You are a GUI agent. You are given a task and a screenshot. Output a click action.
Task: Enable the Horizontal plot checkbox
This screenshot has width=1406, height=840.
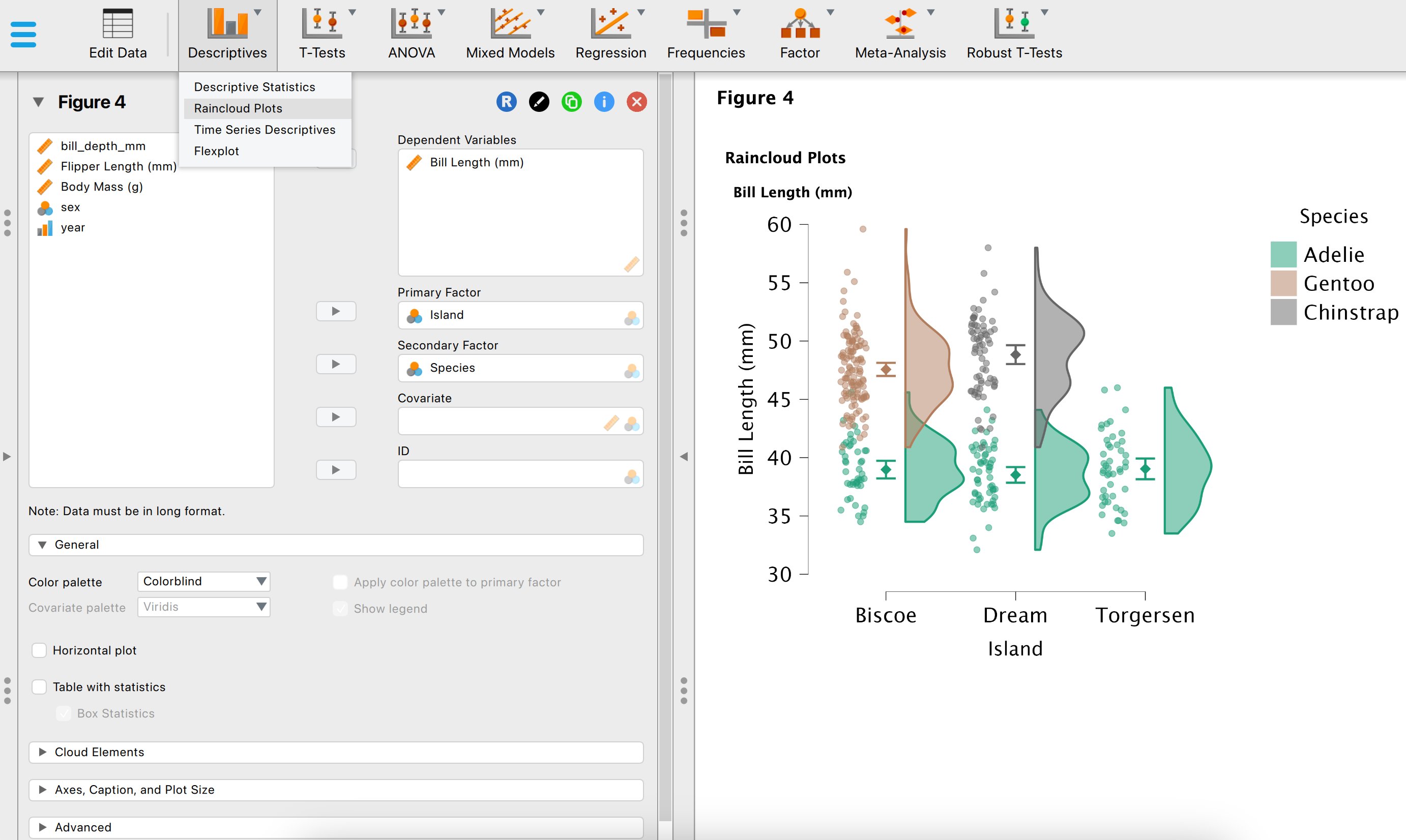click(x=39, y=650)
